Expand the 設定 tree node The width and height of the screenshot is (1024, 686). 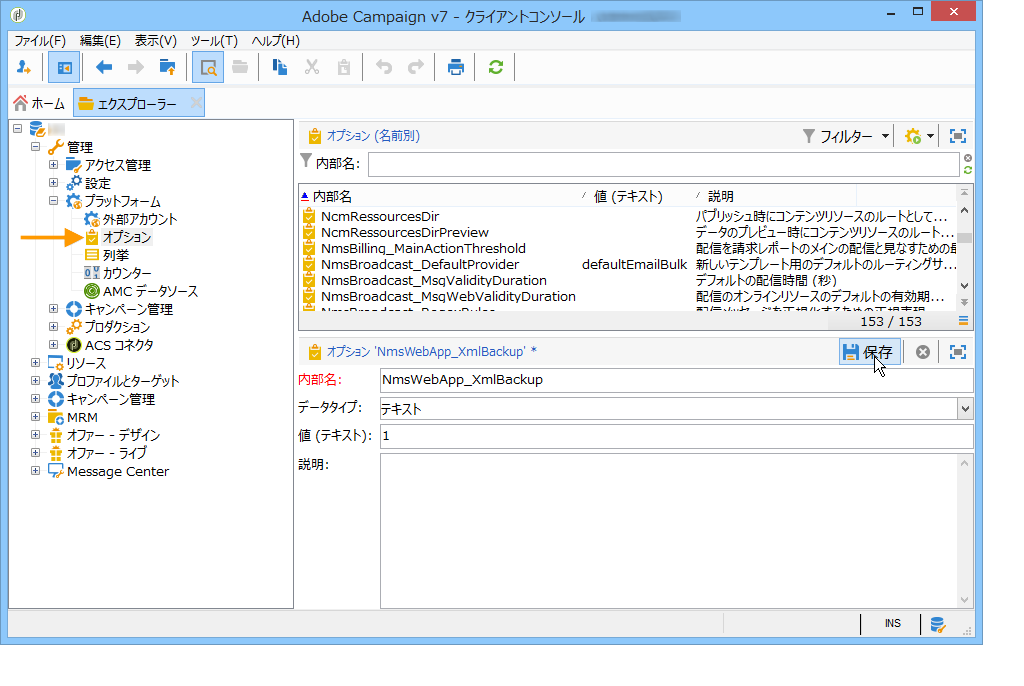pyautogui.click(x=54, y=183)
